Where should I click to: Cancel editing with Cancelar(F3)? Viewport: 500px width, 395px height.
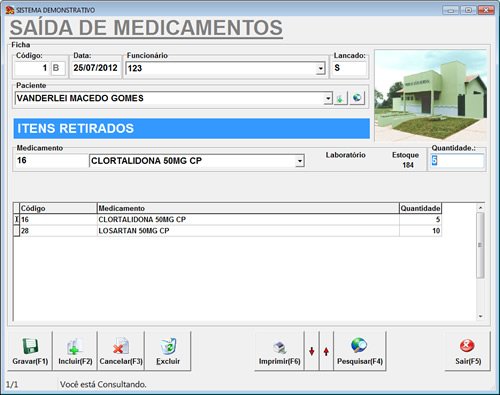click(121, 351)
